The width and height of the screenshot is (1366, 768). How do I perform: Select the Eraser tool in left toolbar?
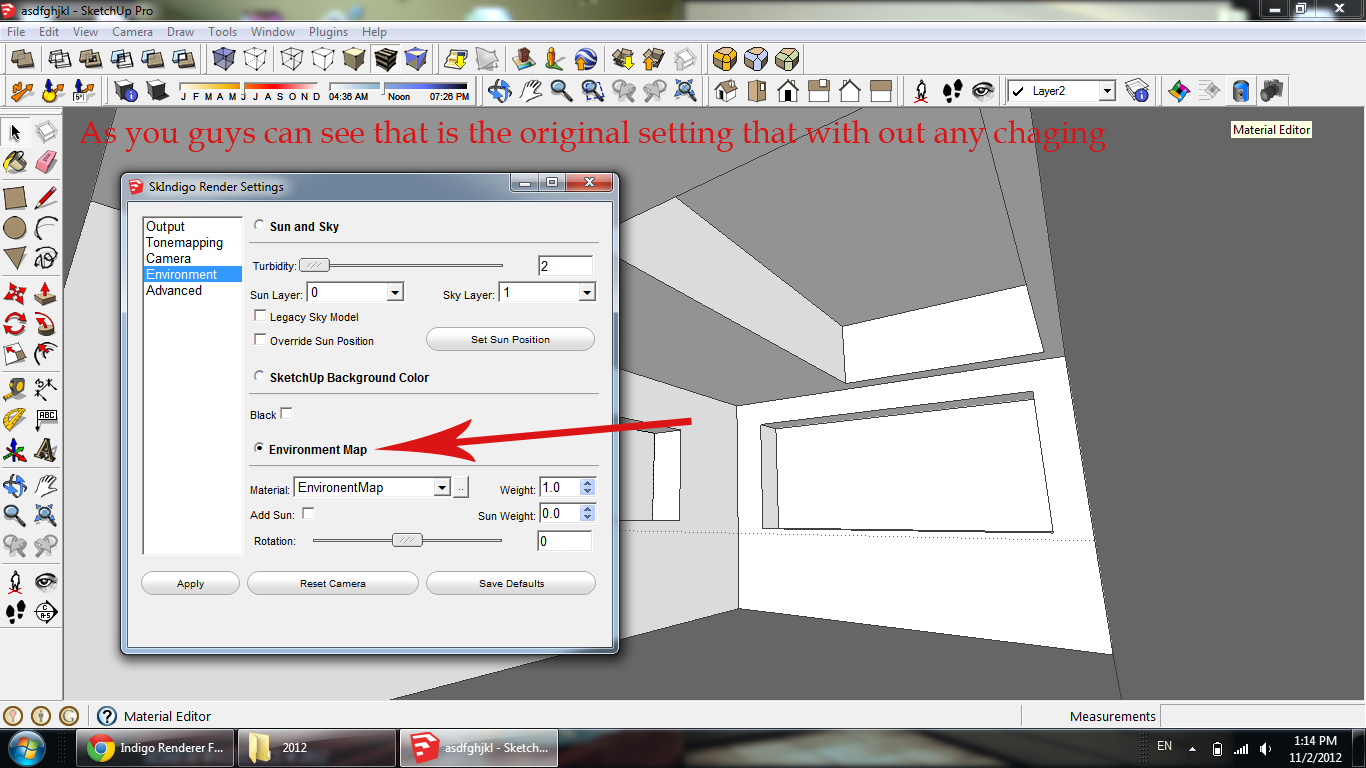[x=45, y=162]
